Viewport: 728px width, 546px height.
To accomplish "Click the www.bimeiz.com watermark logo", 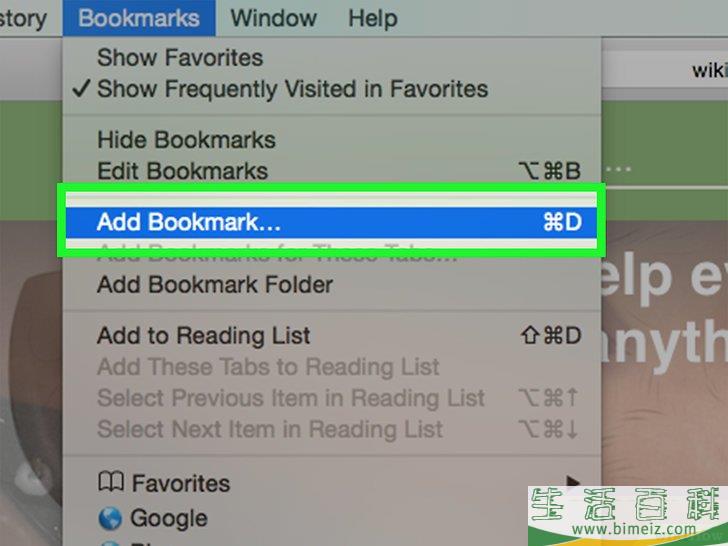I will [628, 516].
